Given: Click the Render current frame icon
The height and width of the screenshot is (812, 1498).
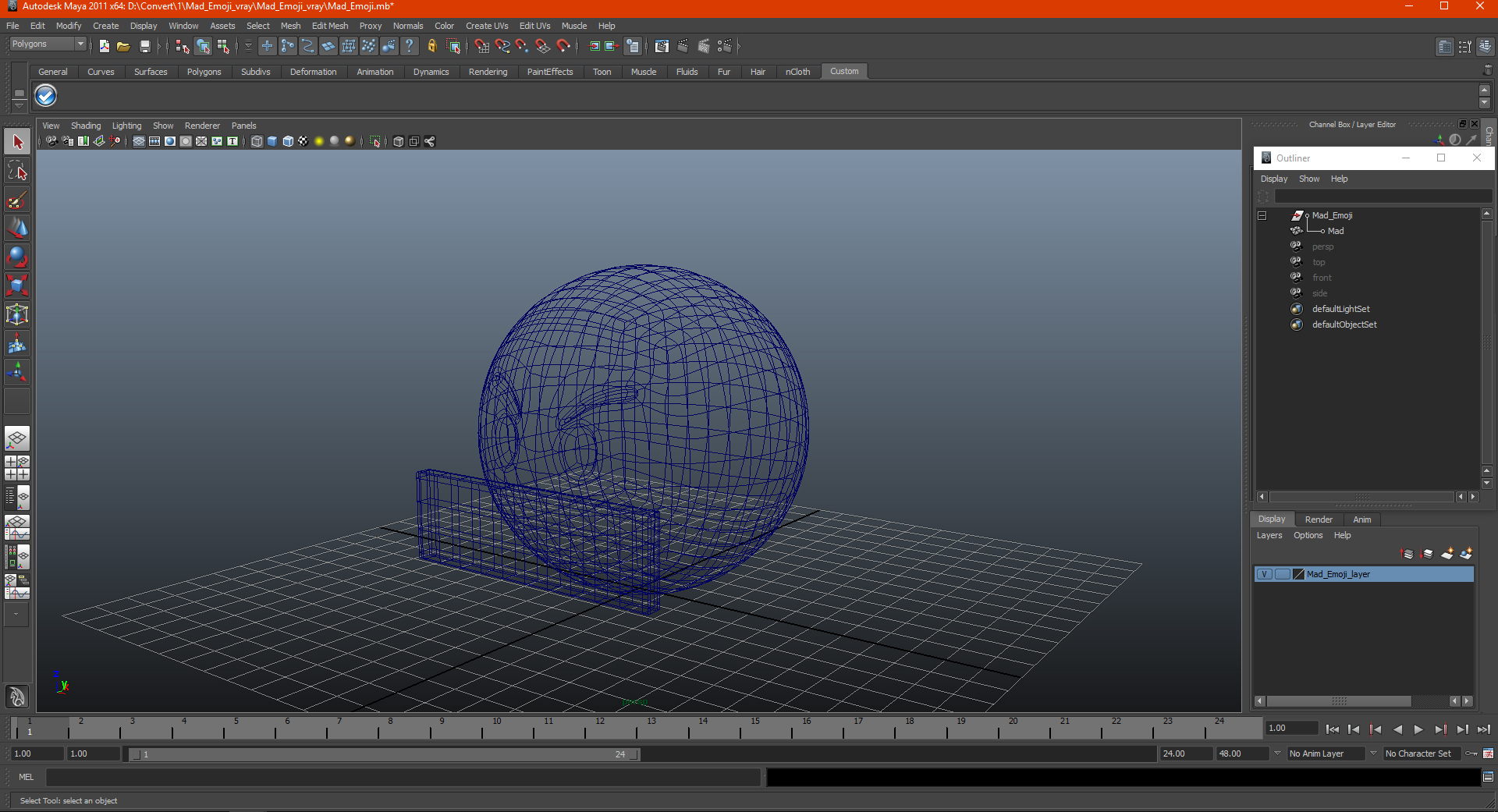Looking at the screenshot, I should click(x=683, y=47).
